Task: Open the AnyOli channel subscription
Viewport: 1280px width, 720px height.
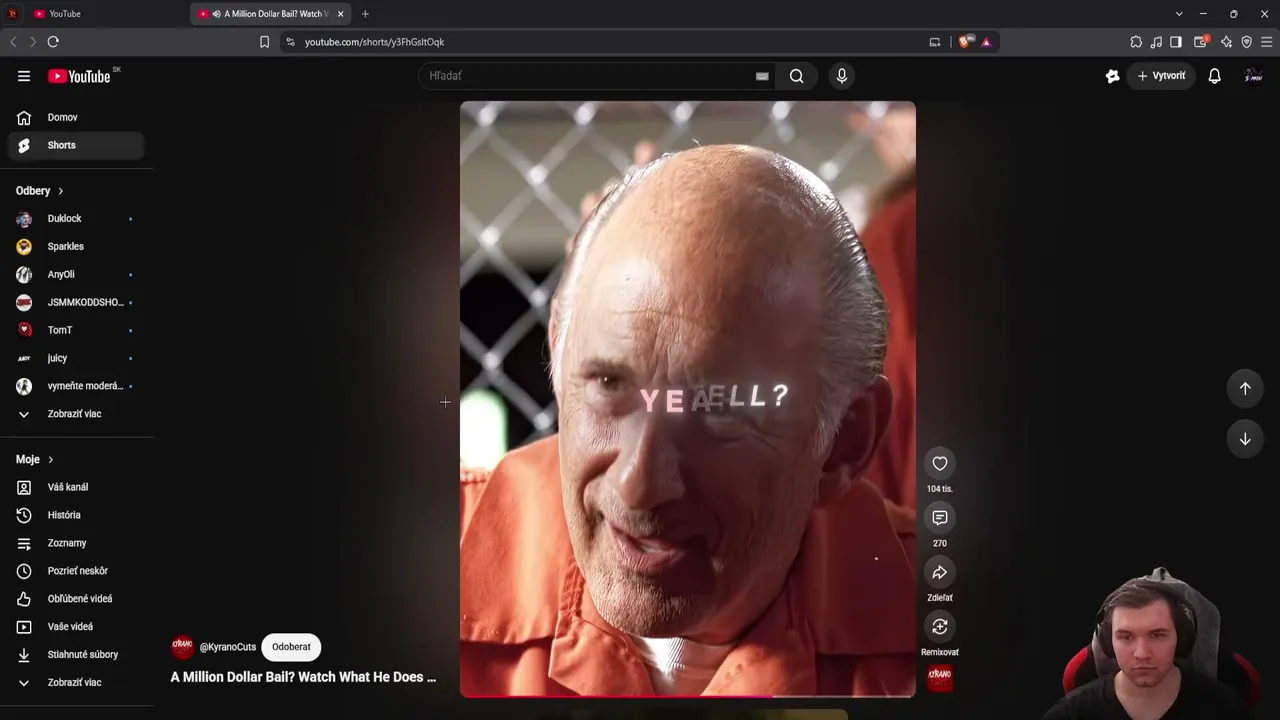Action: [76, 274]
